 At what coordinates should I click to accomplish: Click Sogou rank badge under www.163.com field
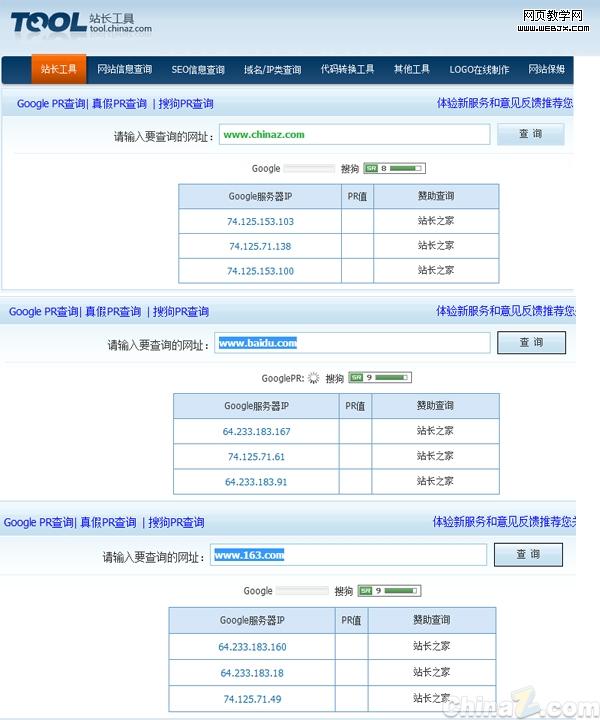click(x=388, y=590)
